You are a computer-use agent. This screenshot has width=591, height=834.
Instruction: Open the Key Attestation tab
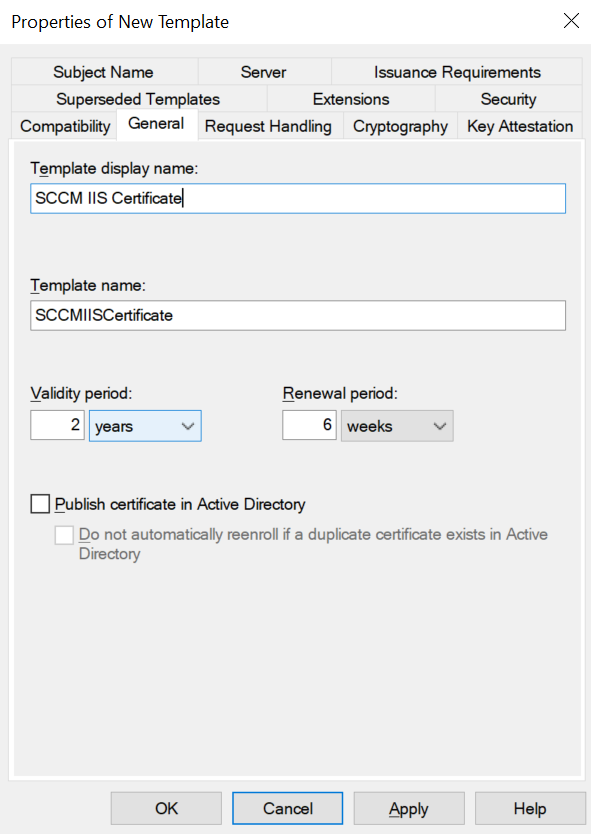(520, 126)
